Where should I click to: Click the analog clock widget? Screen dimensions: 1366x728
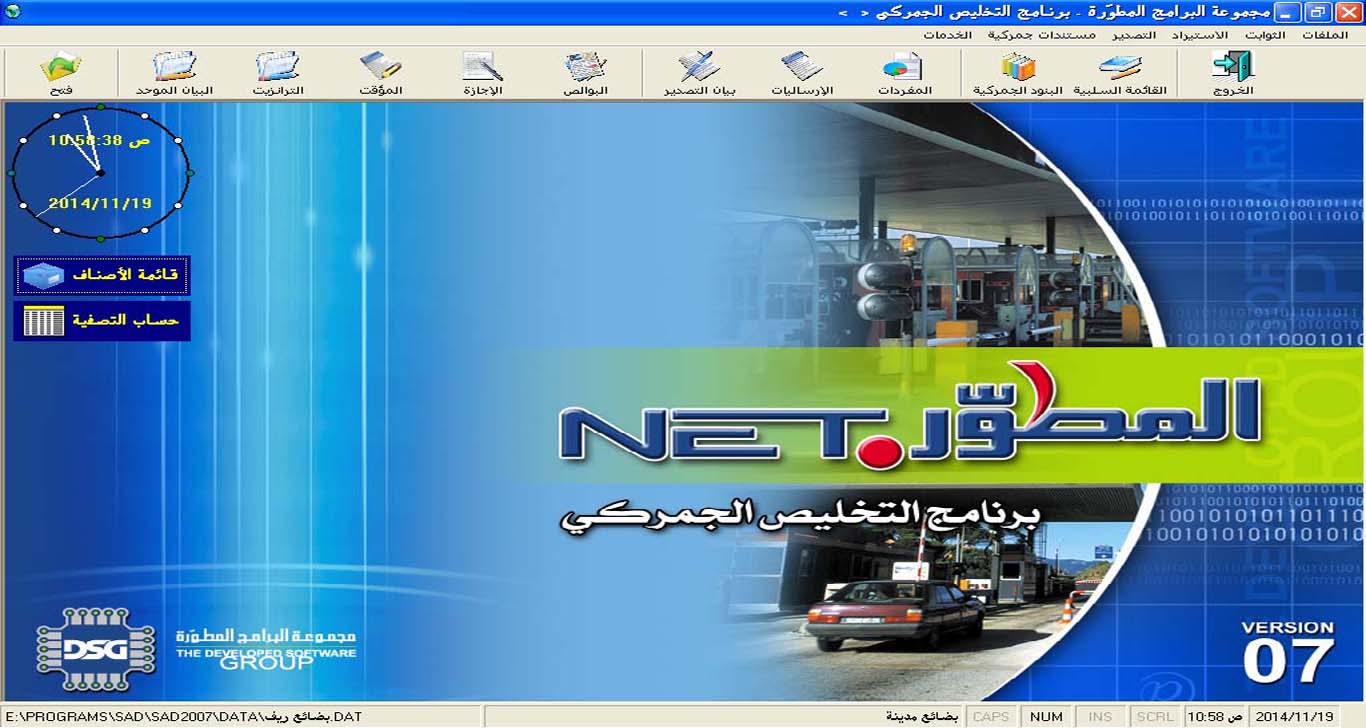click(100, 173)
